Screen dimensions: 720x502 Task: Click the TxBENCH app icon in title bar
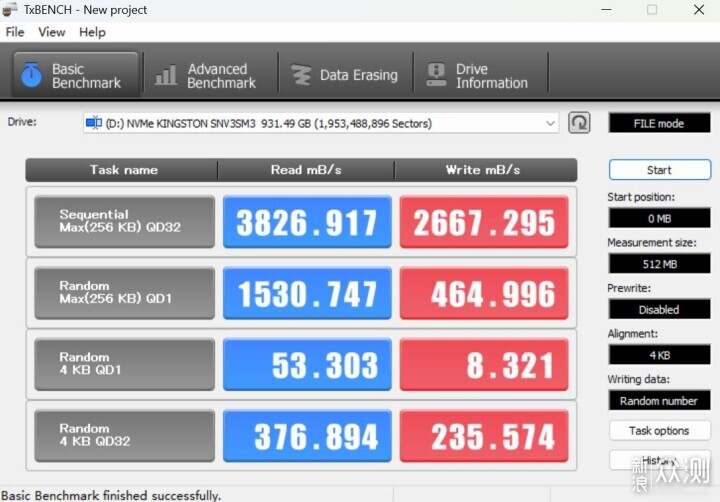click(x=10, y=9)
